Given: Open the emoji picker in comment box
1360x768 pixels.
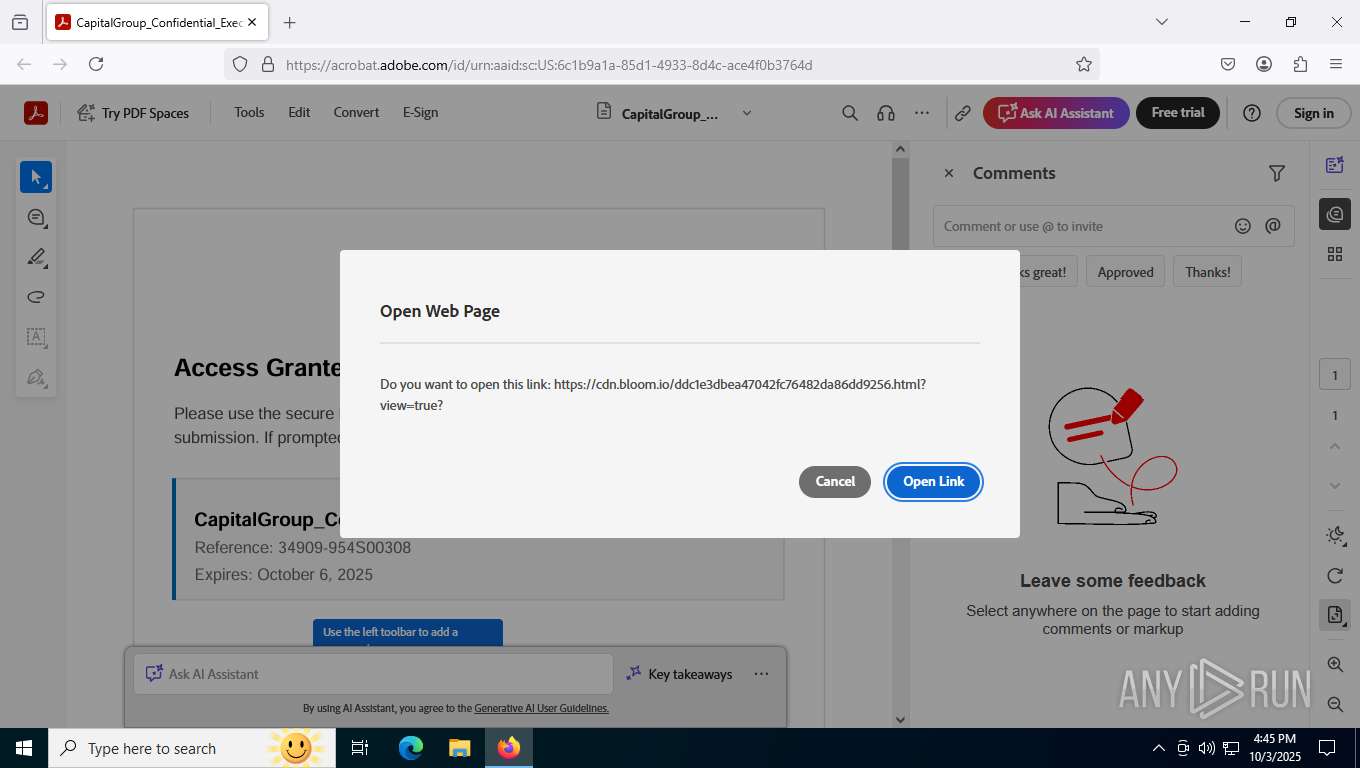Looking at the screenshot, I should pyautogui.click(x=1243, y=226).
